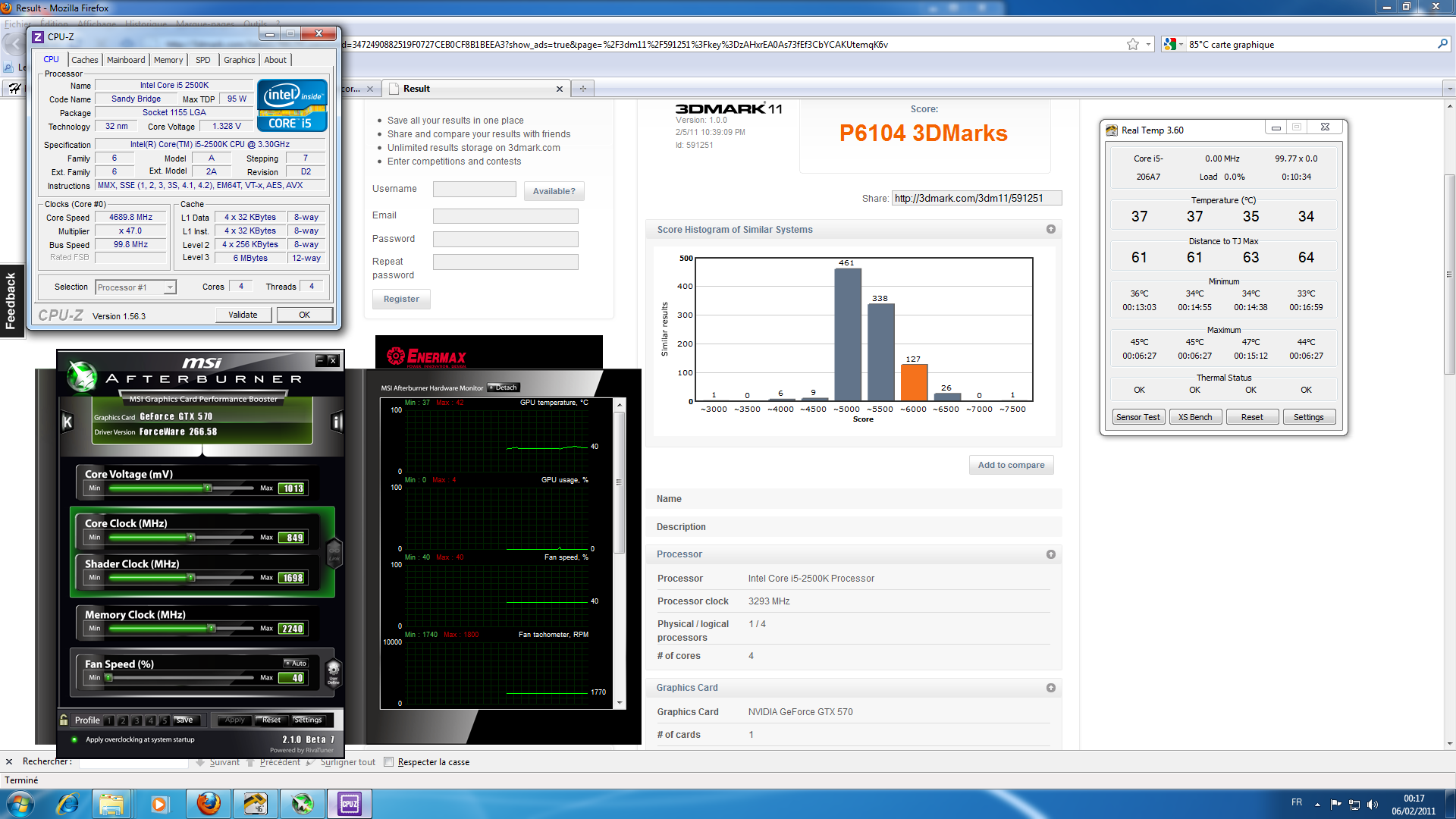Toggle Apply overclocking at system startup
The image size is (1456, 819).
point(74,739)
